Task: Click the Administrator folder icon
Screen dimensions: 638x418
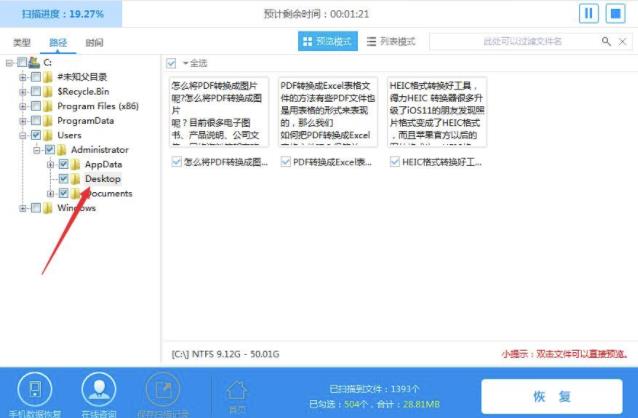Action: (x=62, y=150)
